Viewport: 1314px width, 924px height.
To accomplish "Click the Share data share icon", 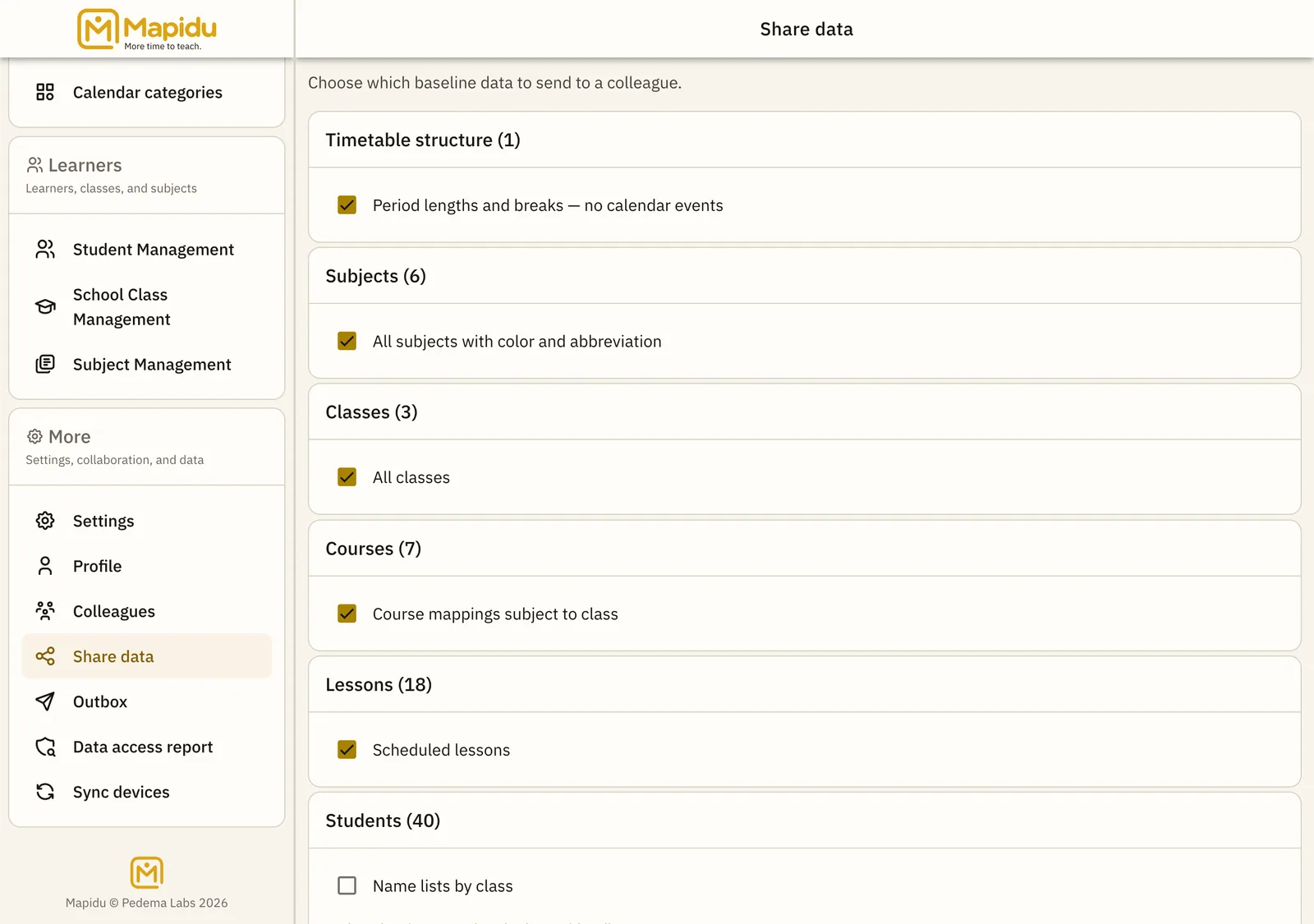I will click(x=45, y=656).
